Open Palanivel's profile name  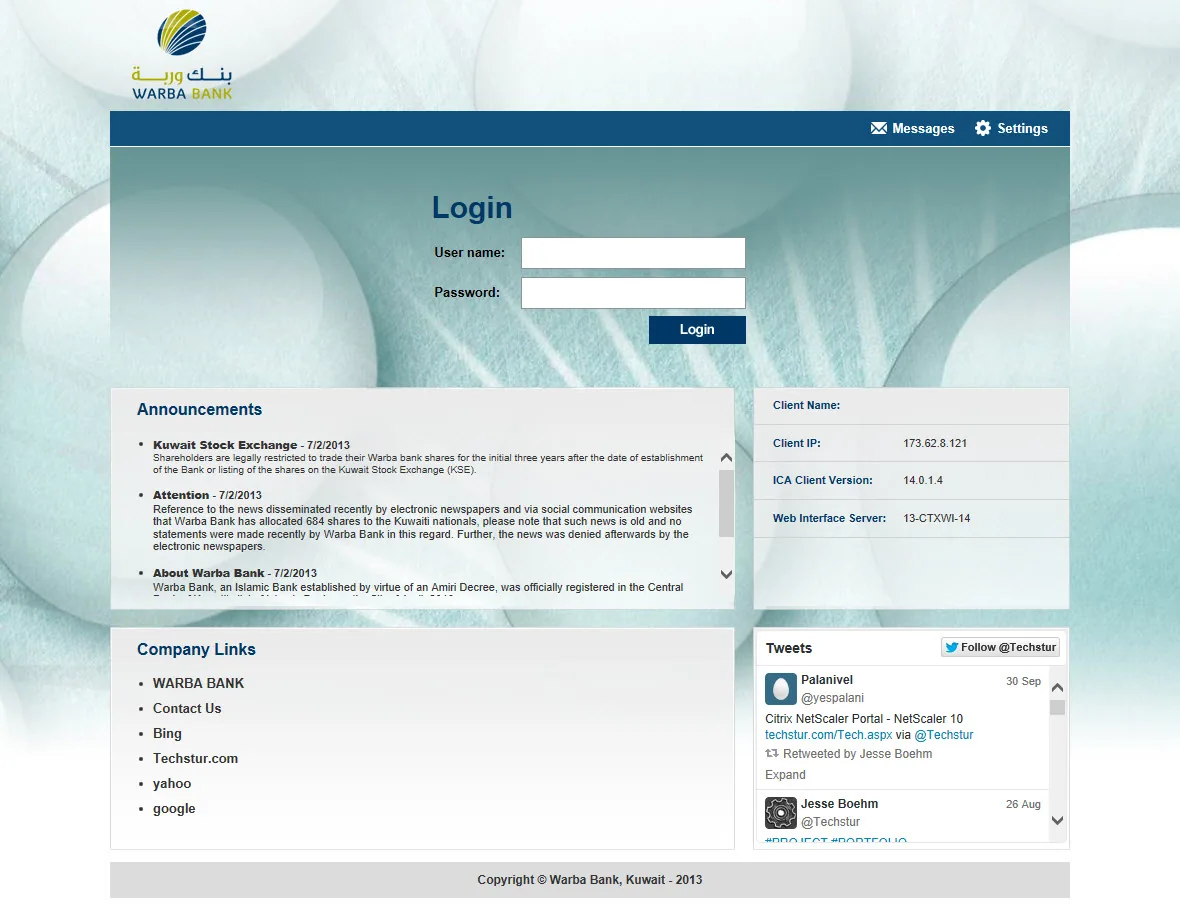[x=826, y=679]
